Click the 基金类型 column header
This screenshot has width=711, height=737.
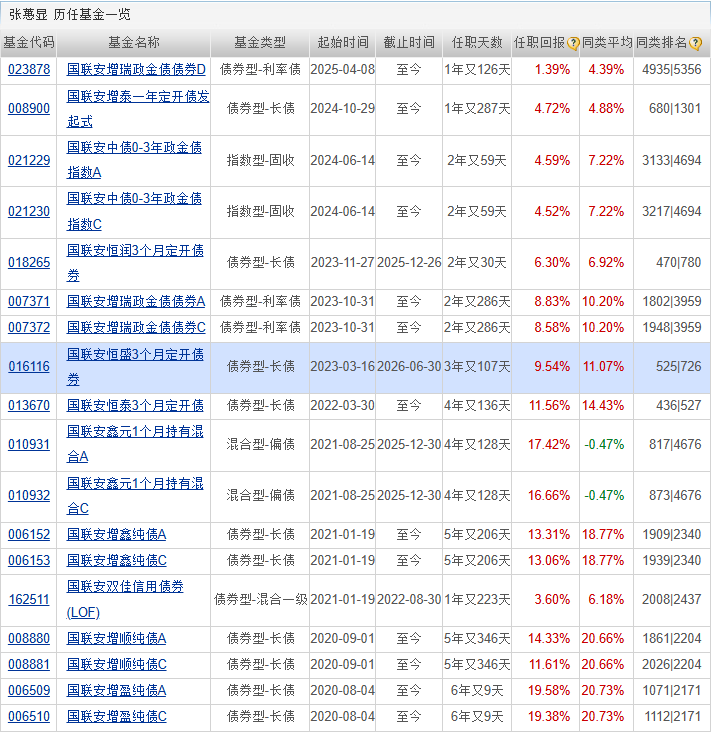[260, 43]
